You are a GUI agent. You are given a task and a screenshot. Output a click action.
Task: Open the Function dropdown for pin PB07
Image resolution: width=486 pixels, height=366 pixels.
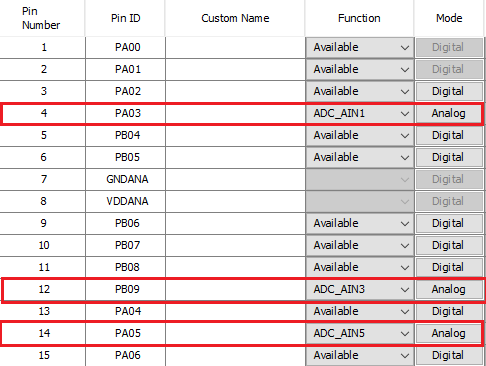[360, 245]
